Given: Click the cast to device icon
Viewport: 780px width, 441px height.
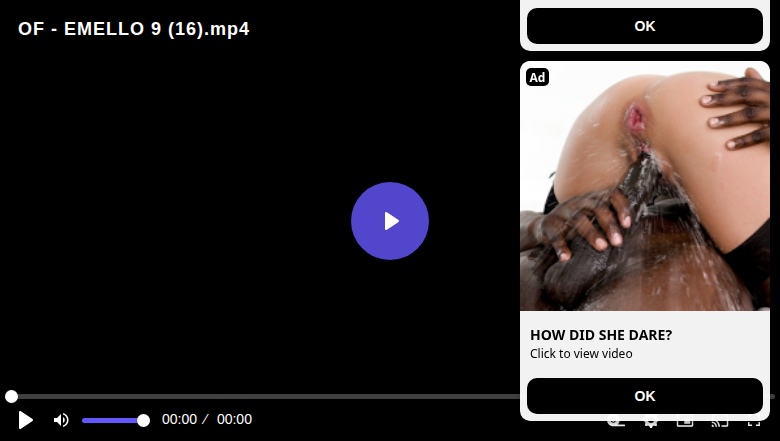Looking at the screenshot, I should tap(719, 423).
